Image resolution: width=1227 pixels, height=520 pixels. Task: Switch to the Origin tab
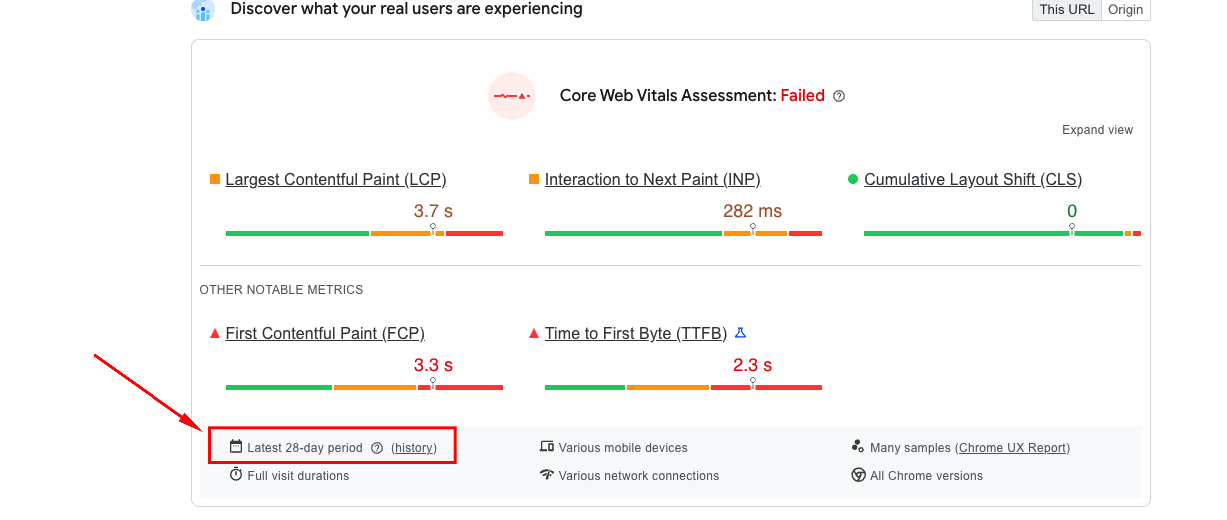1125,9
